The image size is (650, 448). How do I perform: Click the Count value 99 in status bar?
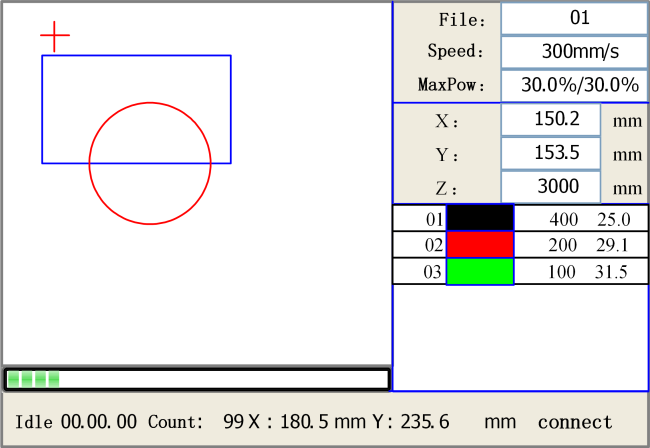coord(234,422)
